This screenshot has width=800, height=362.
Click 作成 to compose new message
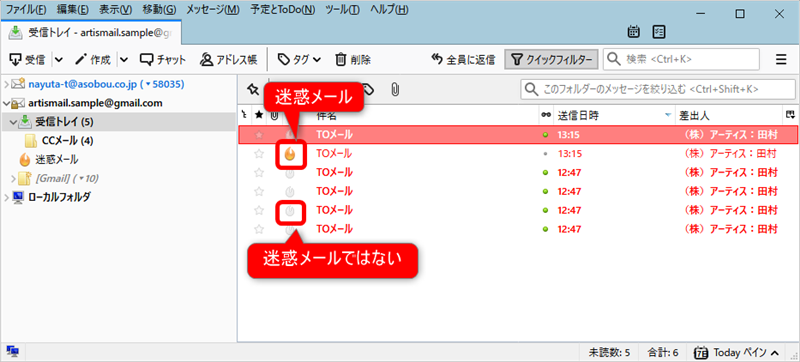[x=93, y=60]
